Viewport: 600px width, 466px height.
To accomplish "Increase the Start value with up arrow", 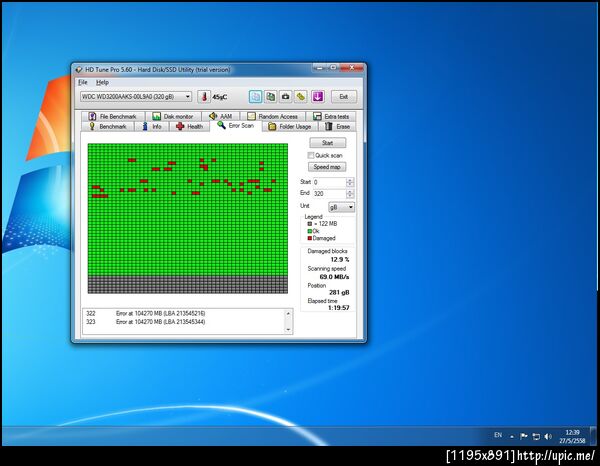I will [350, 180].
